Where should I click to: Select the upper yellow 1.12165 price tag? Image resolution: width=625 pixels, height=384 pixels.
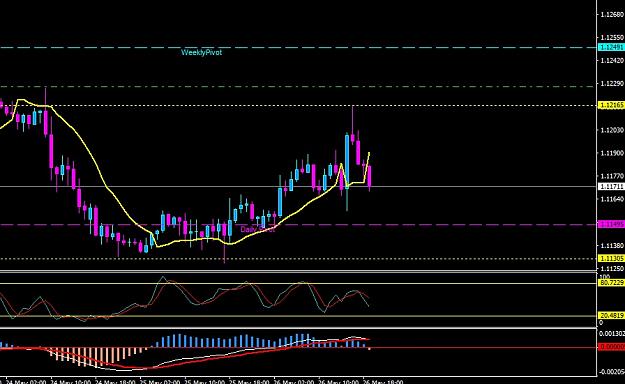[x=611, y=105]
